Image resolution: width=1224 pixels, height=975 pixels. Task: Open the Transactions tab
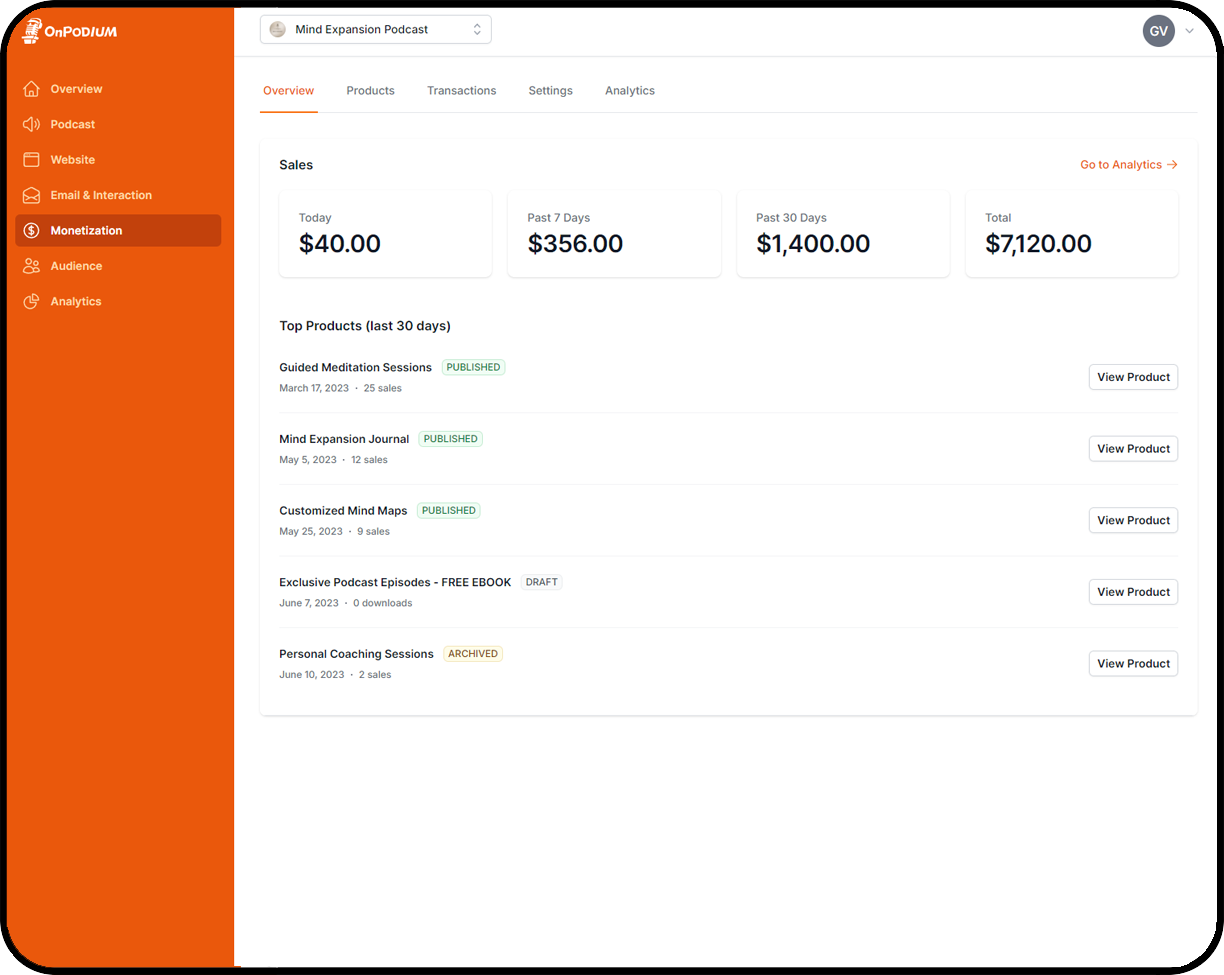coord(461,90)
